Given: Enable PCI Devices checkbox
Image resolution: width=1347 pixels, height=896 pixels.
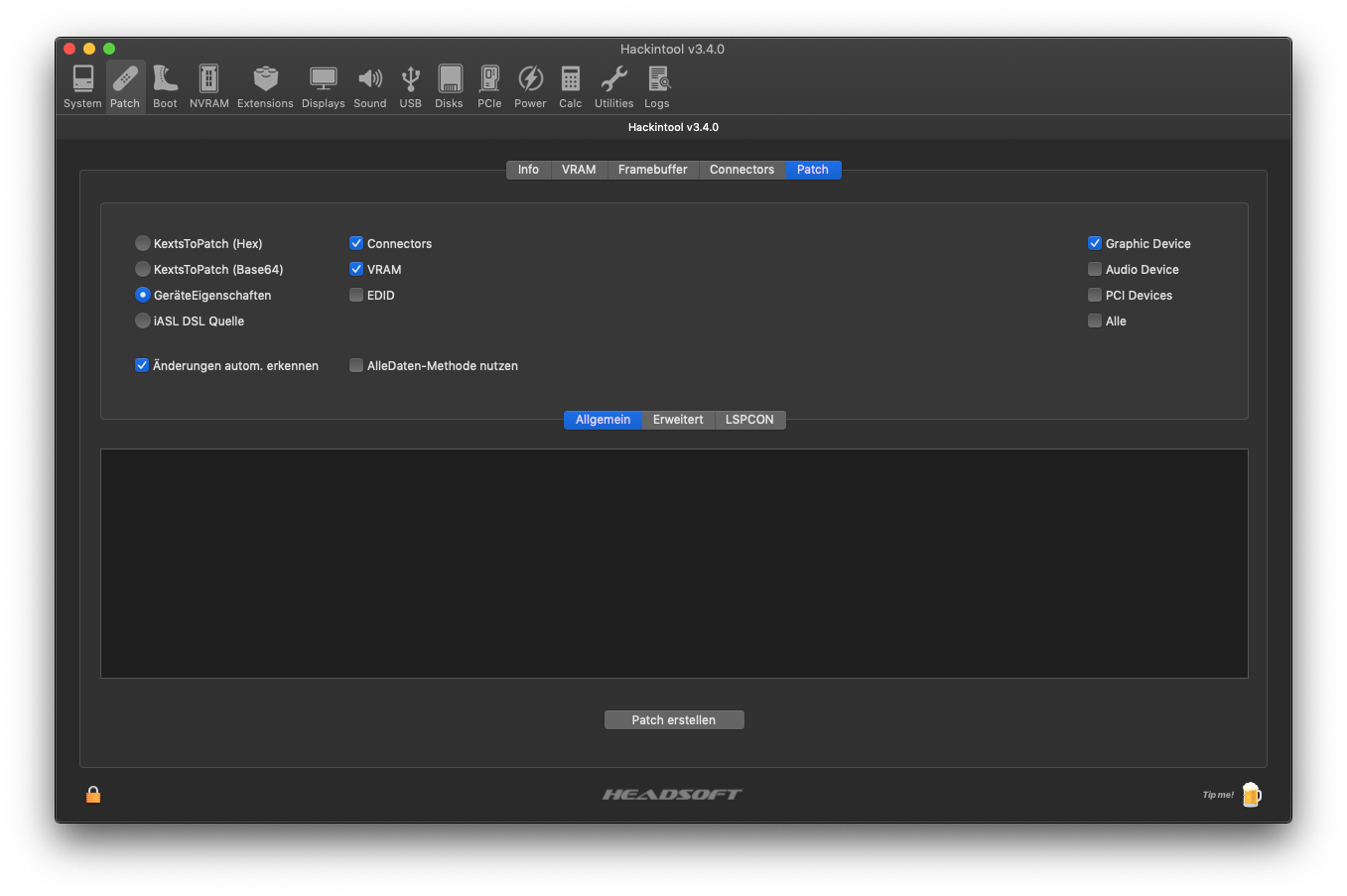Looking at the screenshot, I should 1095,295.
